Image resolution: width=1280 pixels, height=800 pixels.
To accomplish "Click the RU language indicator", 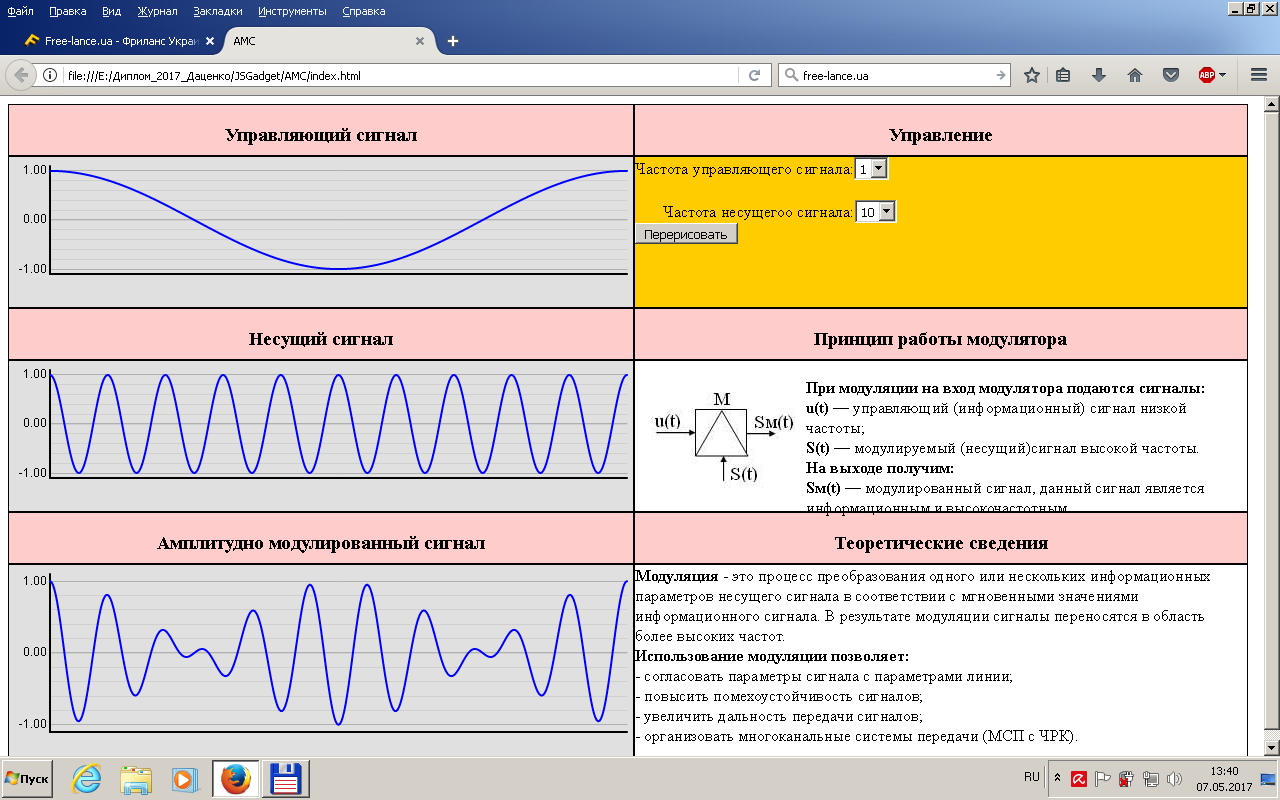I will [1032, 776].
